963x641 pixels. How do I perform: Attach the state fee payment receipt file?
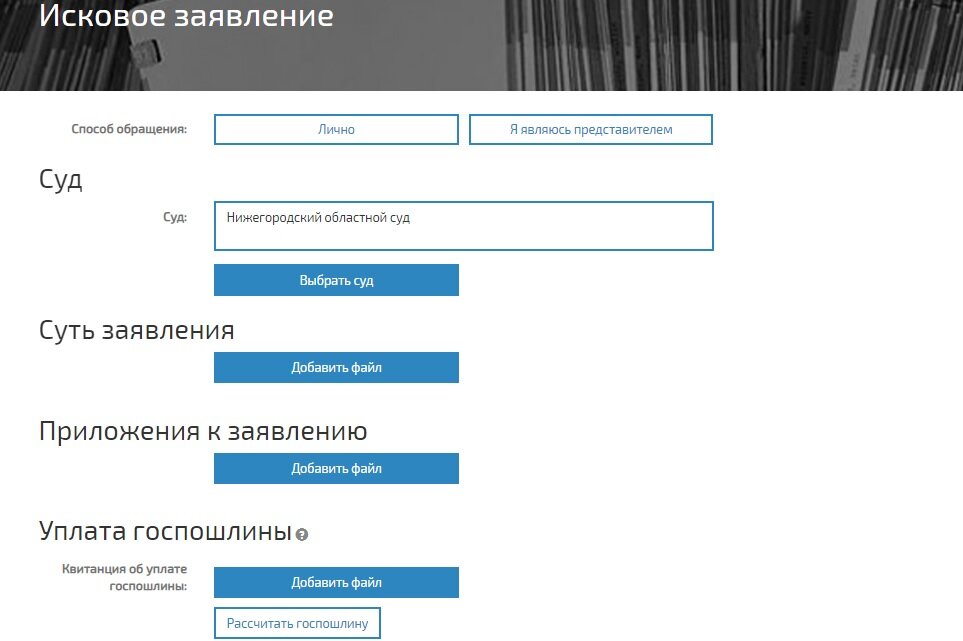point(335,582)
